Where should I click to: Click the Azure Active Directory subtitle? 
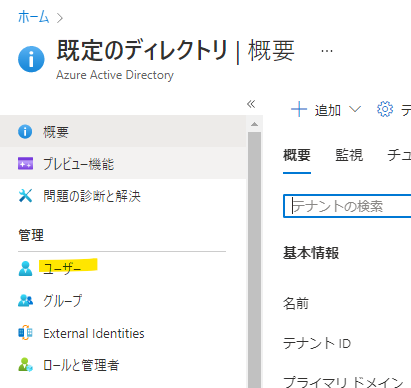pyautogui.click(x=115, y=75)
